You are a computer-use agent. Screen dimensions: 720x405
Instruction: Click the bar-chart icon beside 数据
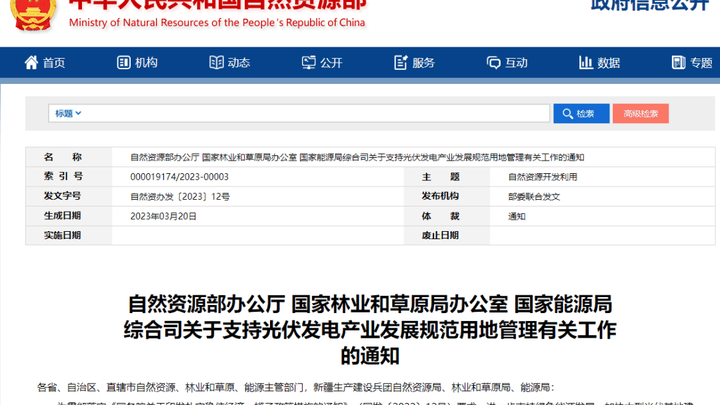coord(586,62)
